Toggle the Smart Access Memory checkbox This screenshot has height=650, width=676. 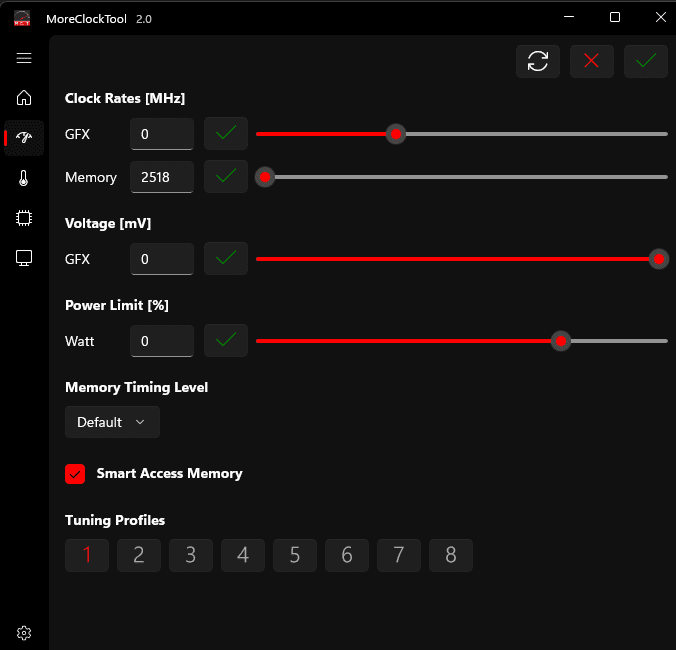(75, 474)
